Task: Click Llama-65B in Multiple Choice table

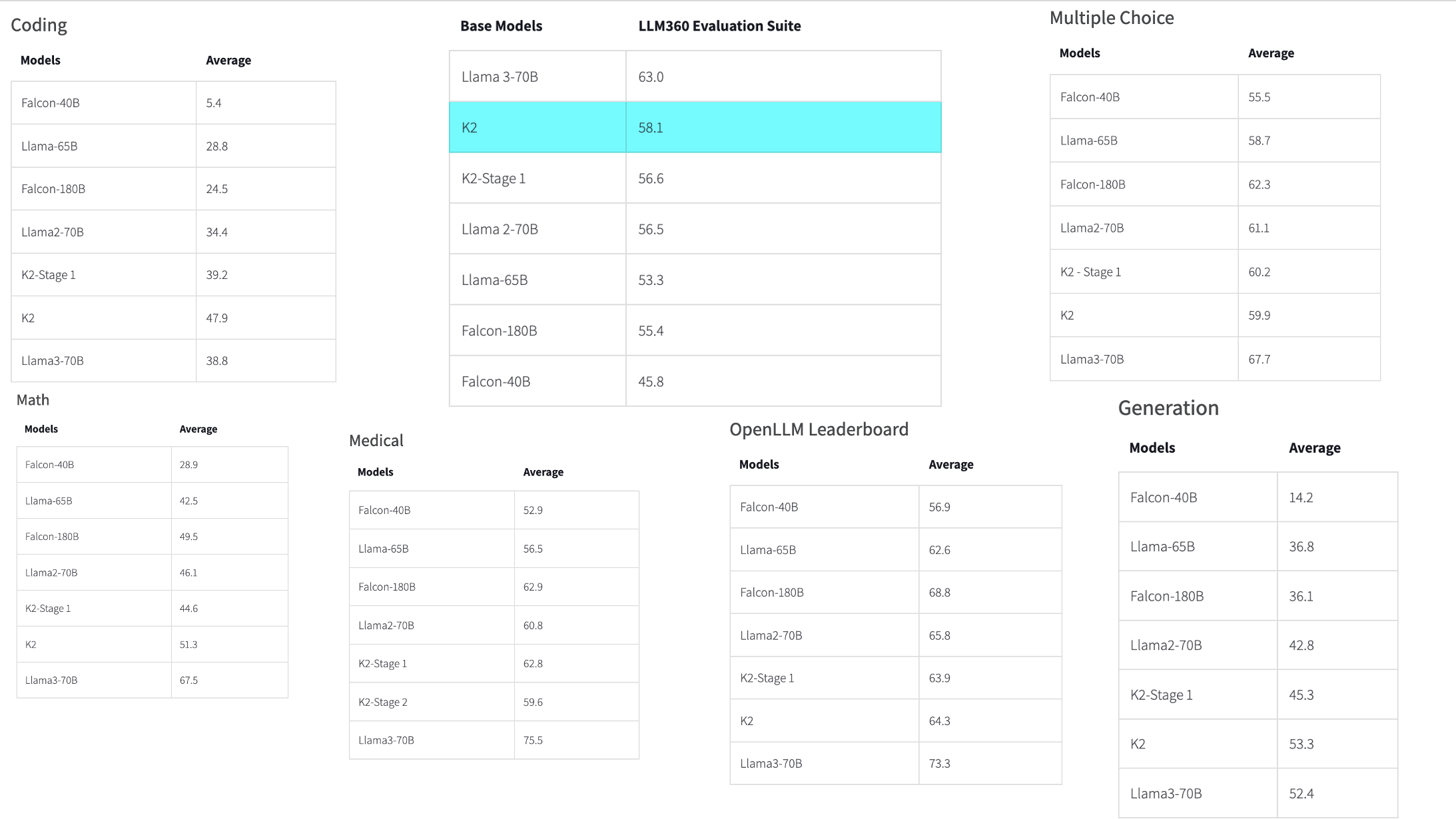Action: click(1089, 140)
